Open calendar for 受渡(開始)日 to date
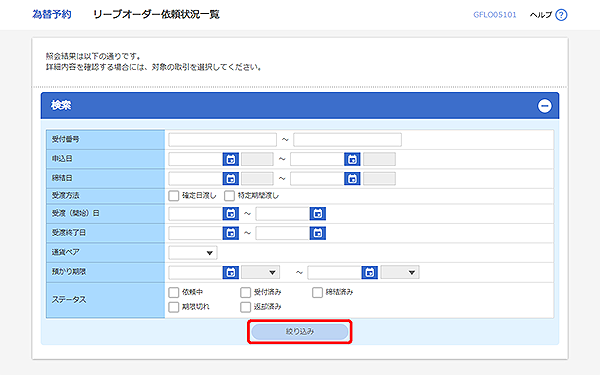The height and width of the screenshot is (375, 600). [x=318, y=214]
